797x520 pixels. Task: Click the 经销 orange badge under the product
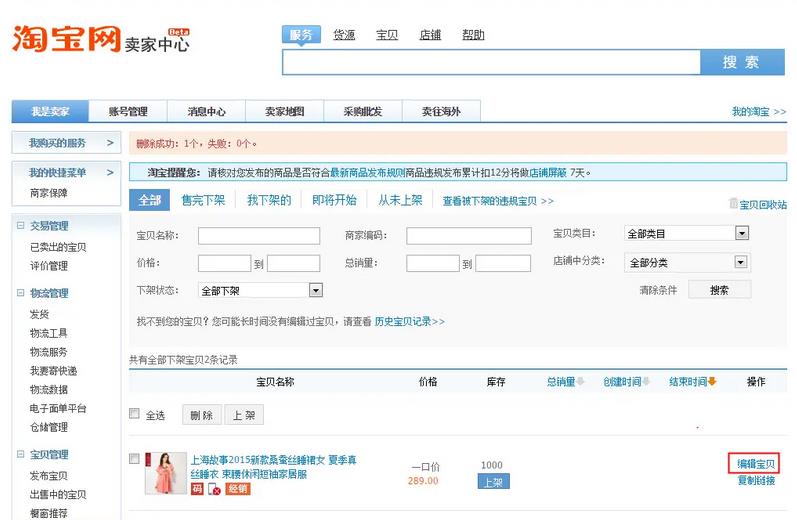(238, 489)
